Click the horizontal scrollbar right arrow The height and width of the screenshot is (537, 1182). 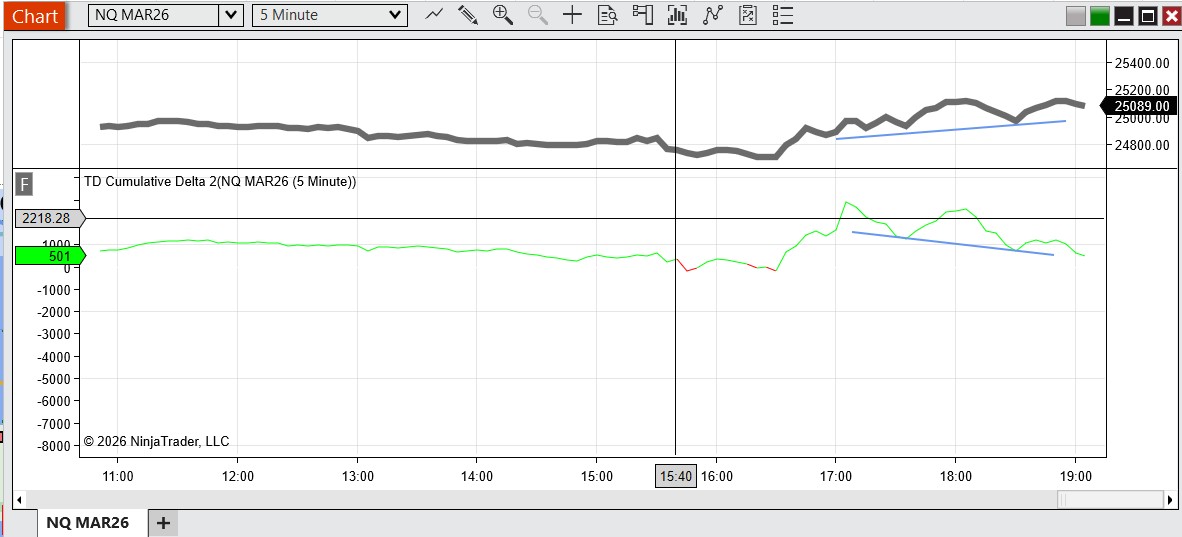coord(1170,499)
